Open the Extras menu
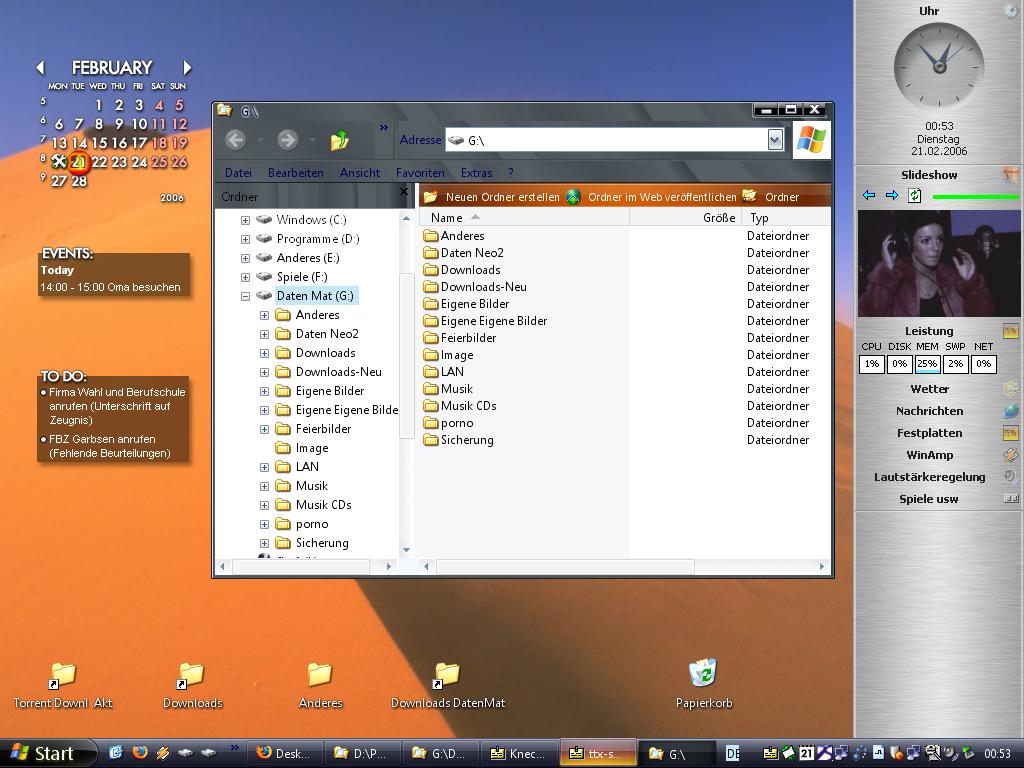This screenshot has height=768, width=1024. tap(476, 173)
